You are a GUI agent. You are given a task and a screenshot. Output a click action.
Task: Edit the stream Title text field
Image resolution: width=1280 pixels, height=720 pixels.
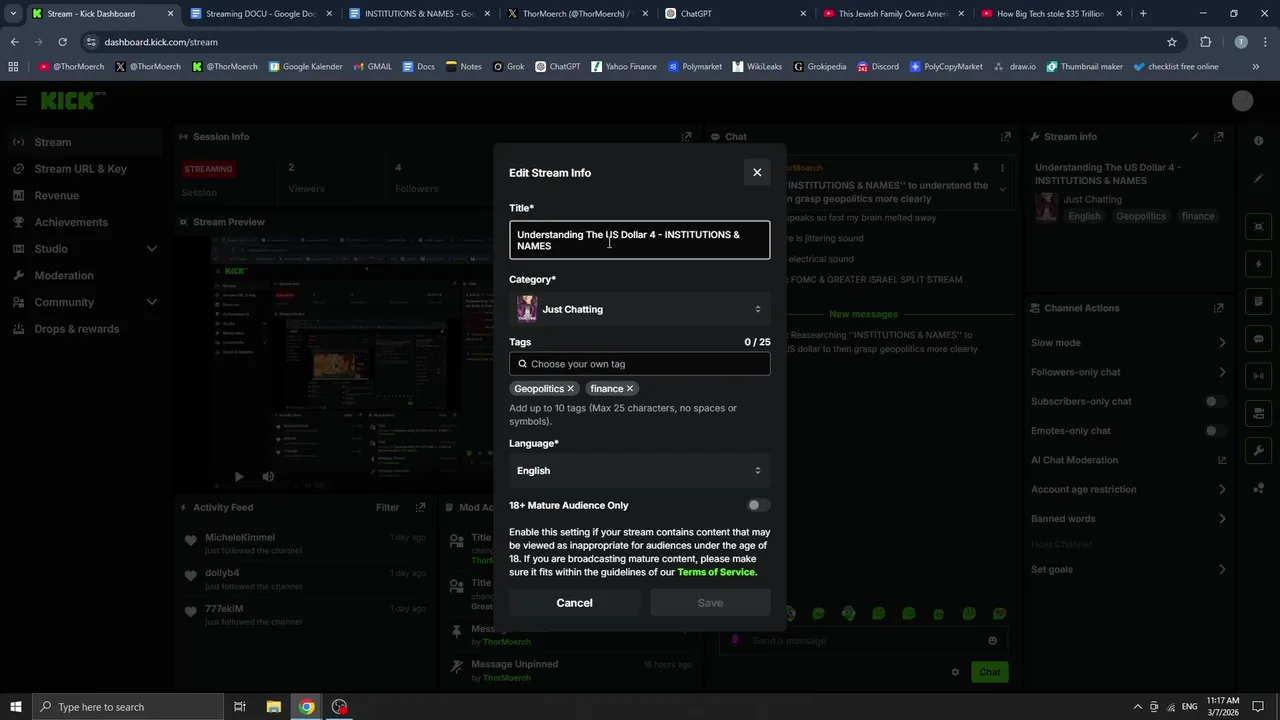pos(640,240)
